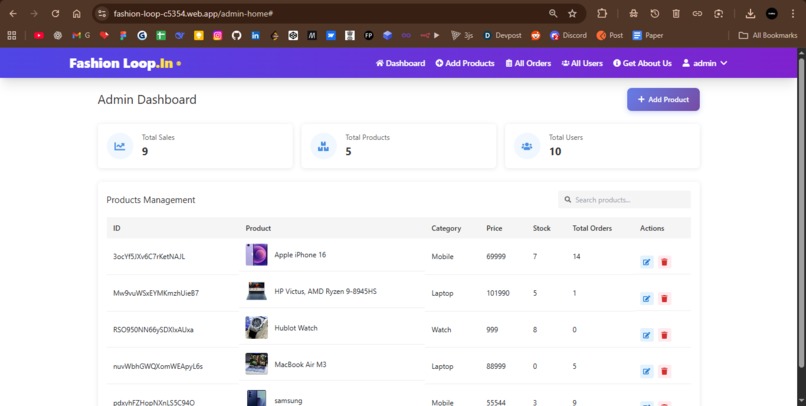This screenshot has width=806, height=406.
Task: Edit the Apple iPhone 16 product
Action: click(x=647, y=262)
